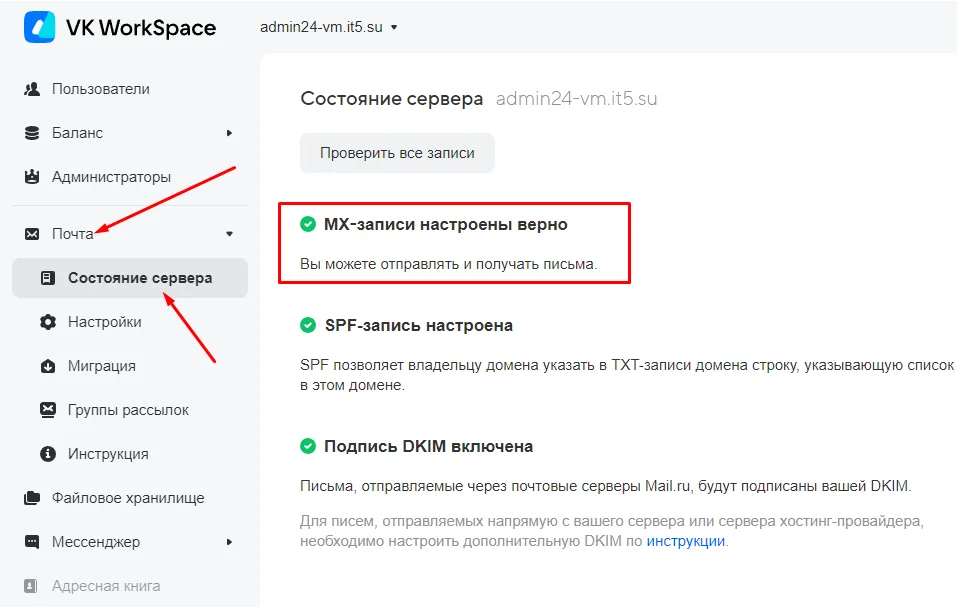Click the Почта envelope icon
The width and height of the screenshot is (957, 607).
pyautogui.click(x=32, y=234)
